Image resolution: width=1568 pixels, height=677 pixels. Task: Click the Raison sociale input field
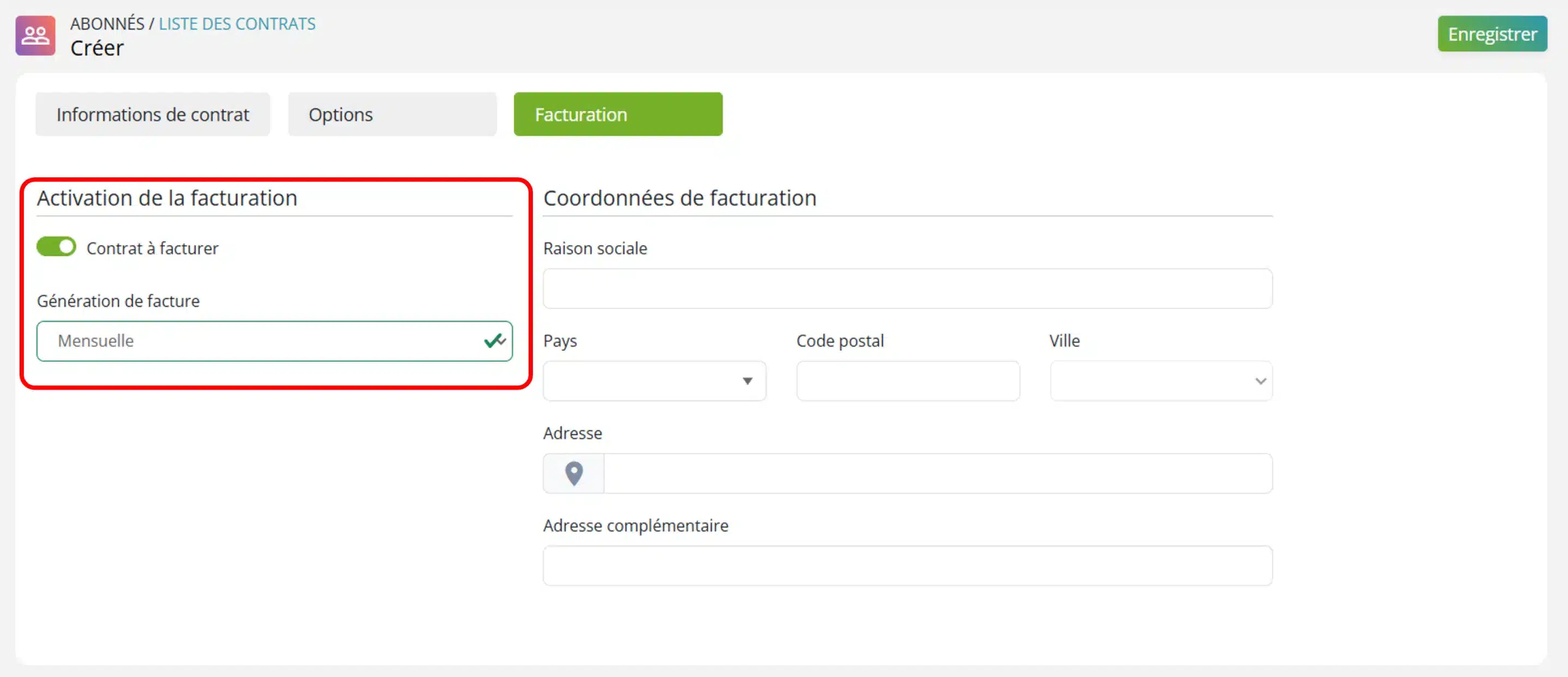click(x=908, y=288)
